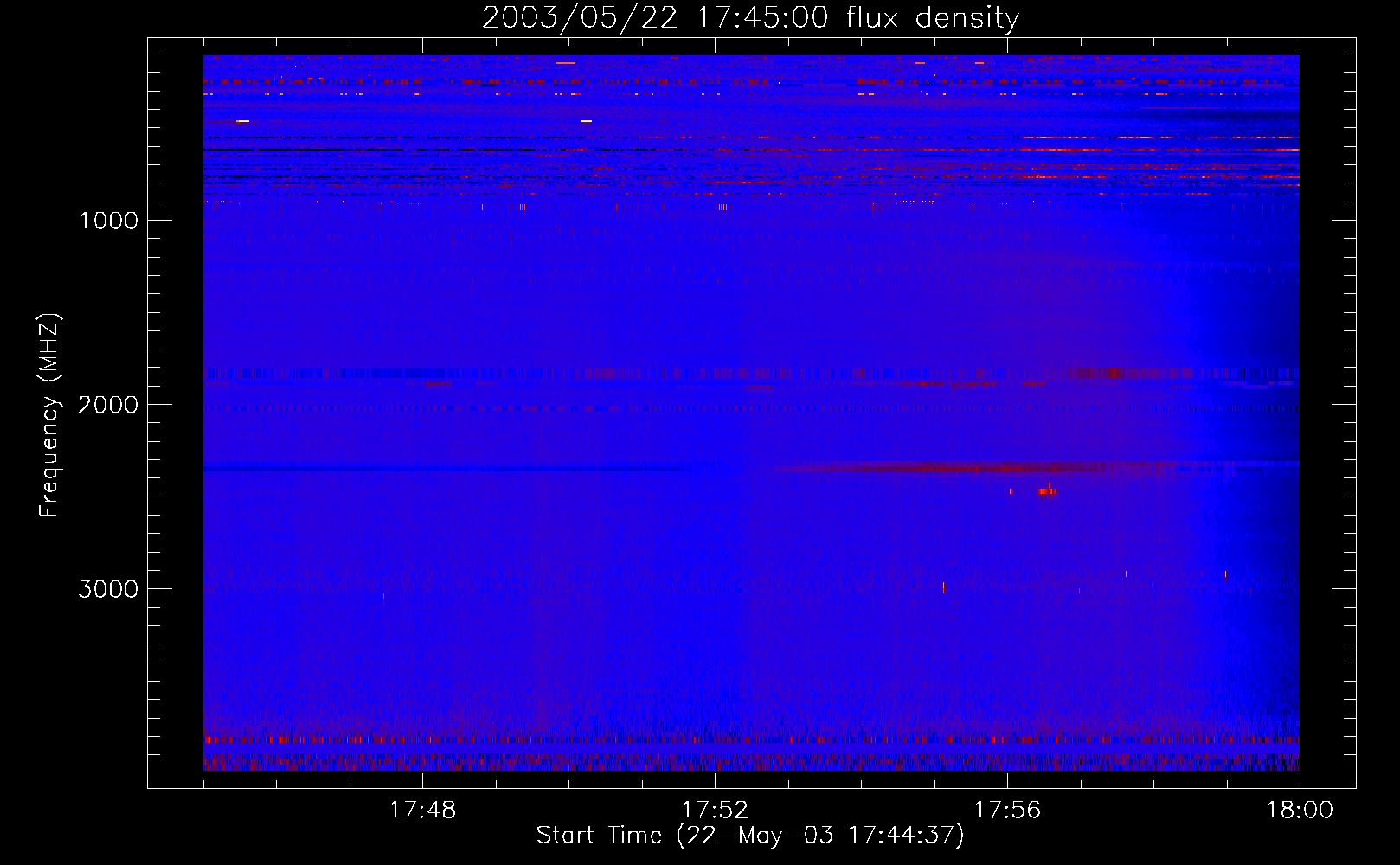Image resolution: width=1400 pixels, height=865 pixels.
Task: Click the 1000 frequency tick label
Action: click(x=108, y=221)
